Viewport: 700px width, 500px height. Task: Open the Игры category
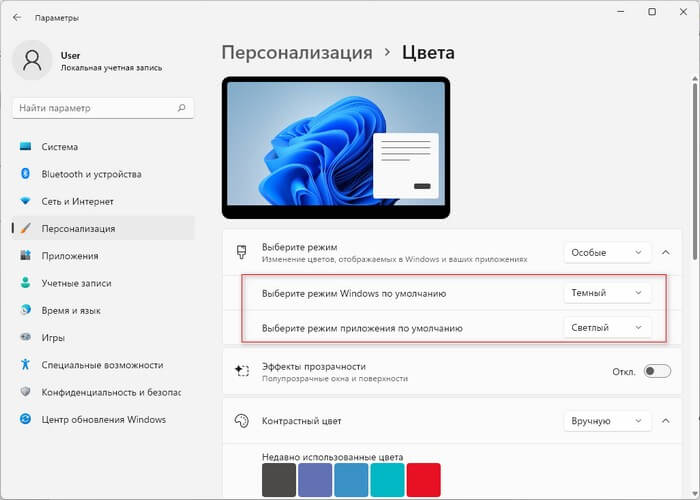tap(104, 337)
